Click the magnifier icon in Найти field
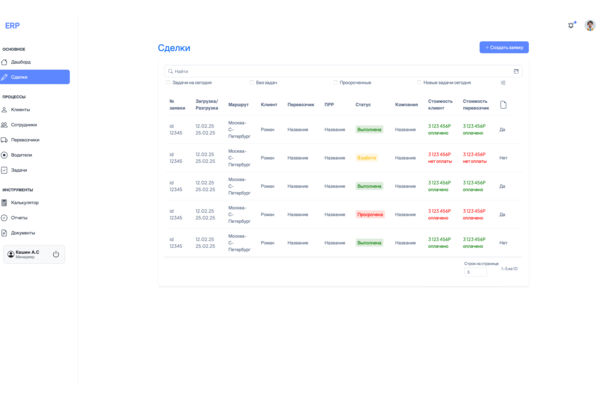Image resolution: width=600 pixels, height=400 pixels. point(170,72)
